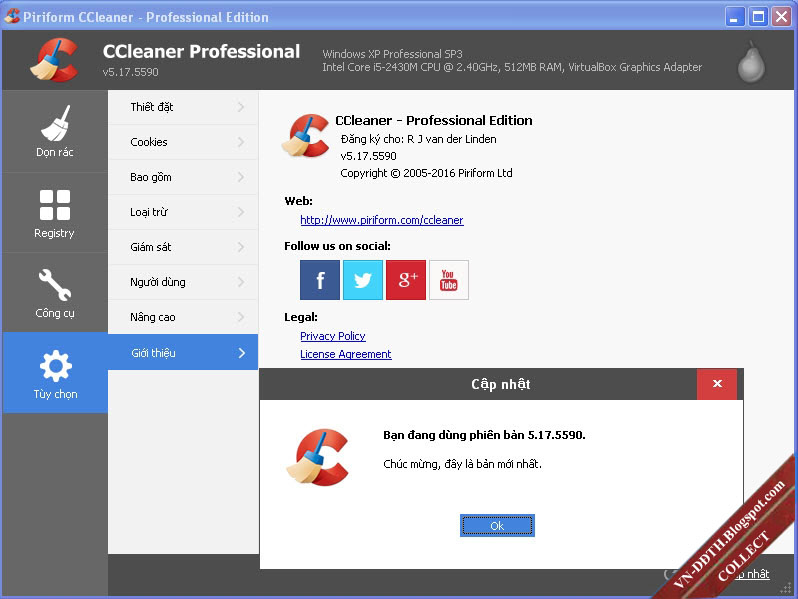
Task: Click the 'Chúc mừng, đây là bản mới nhất' text
Action: tap(463, 464)
